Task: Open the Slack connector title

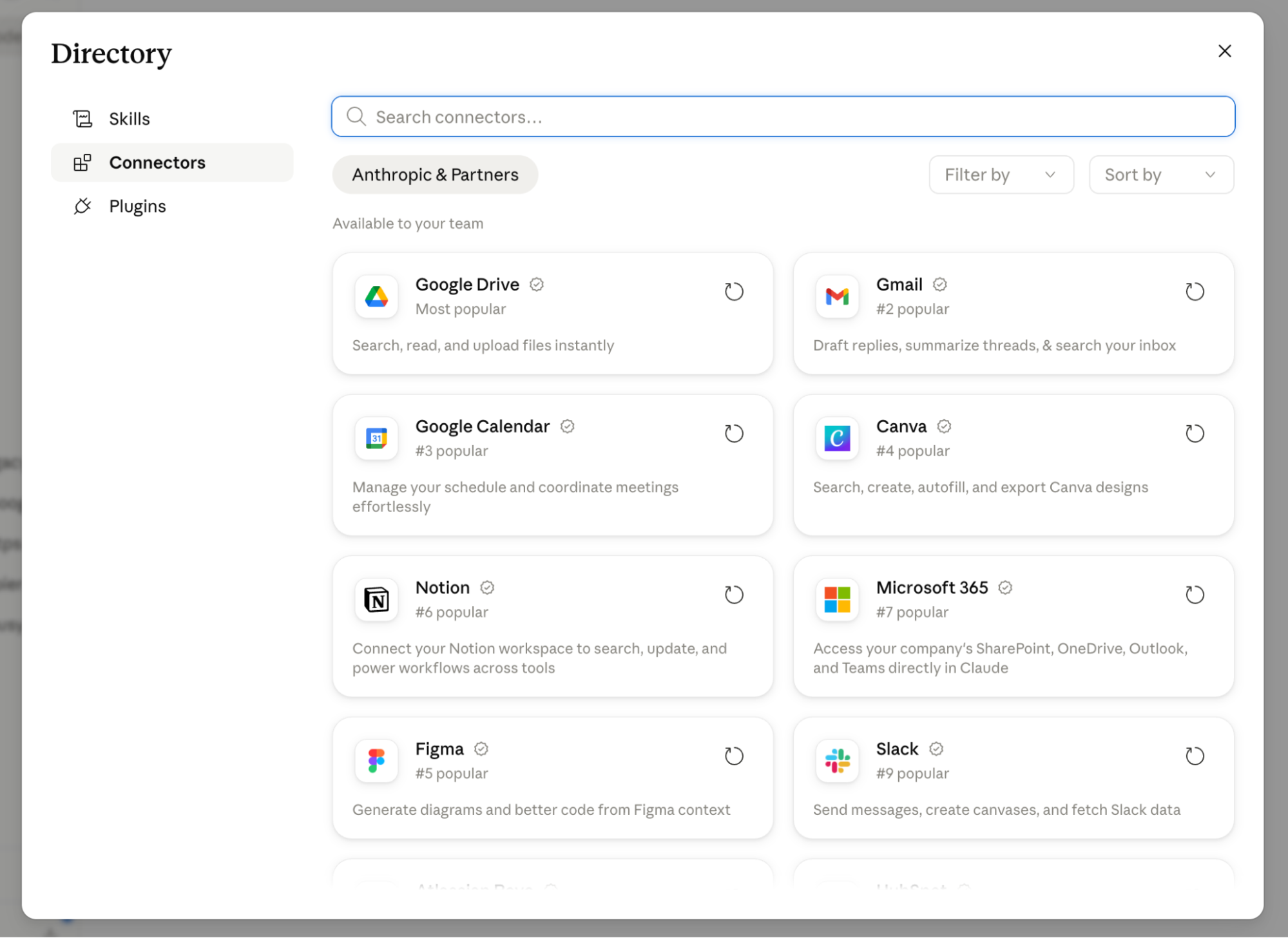Action: [897, 749]
